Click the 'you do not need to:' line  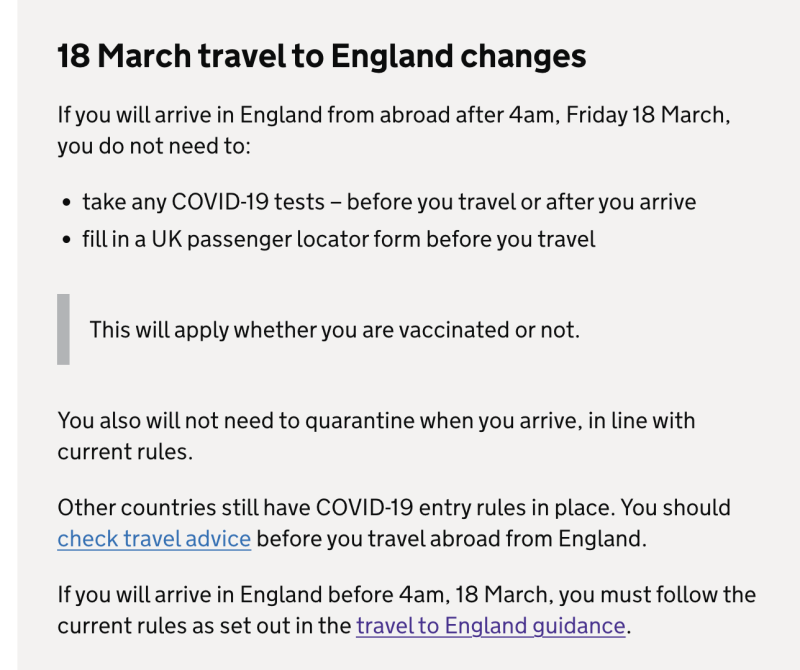[154, 146]
